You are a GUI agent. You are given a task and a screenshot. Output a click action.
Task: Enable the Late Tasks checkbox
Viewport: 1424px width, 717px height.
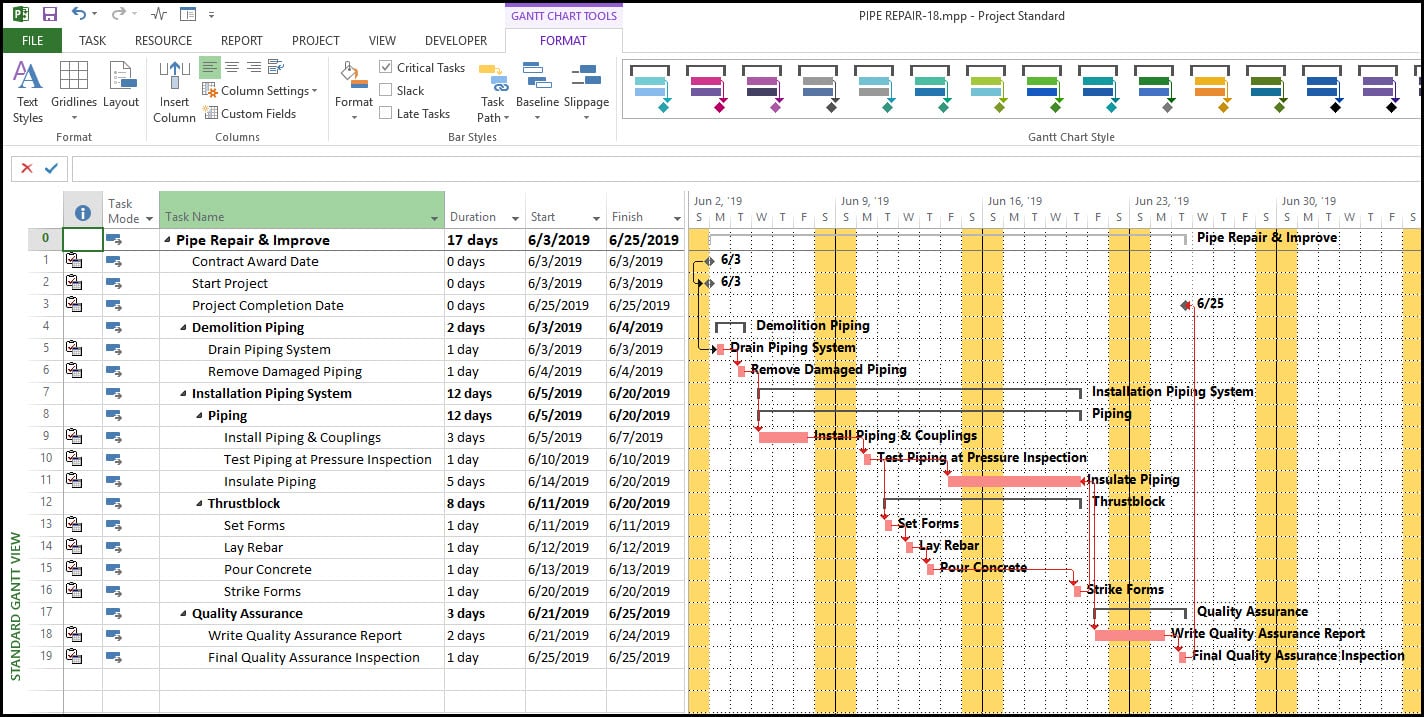point(386,113)
